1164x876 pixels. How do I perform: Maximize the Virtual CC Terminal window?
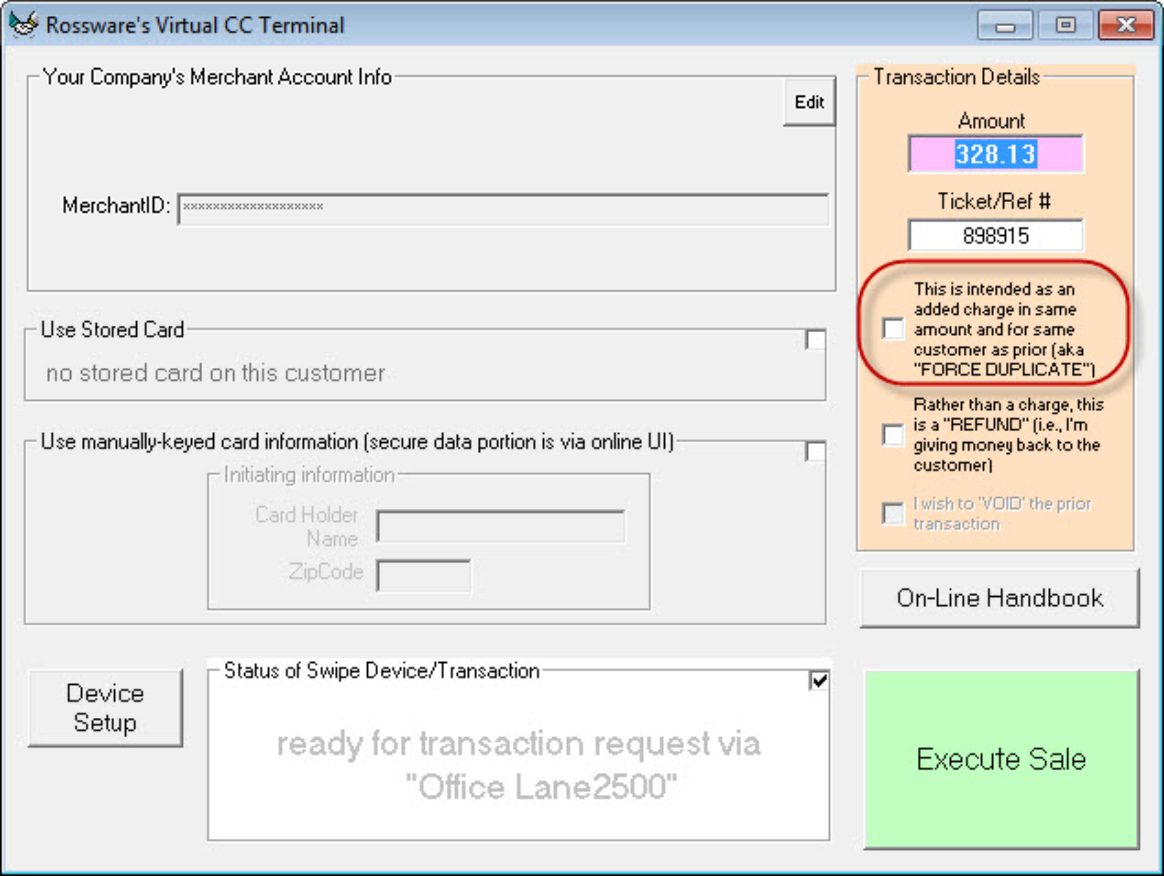tap(1065, 25)
